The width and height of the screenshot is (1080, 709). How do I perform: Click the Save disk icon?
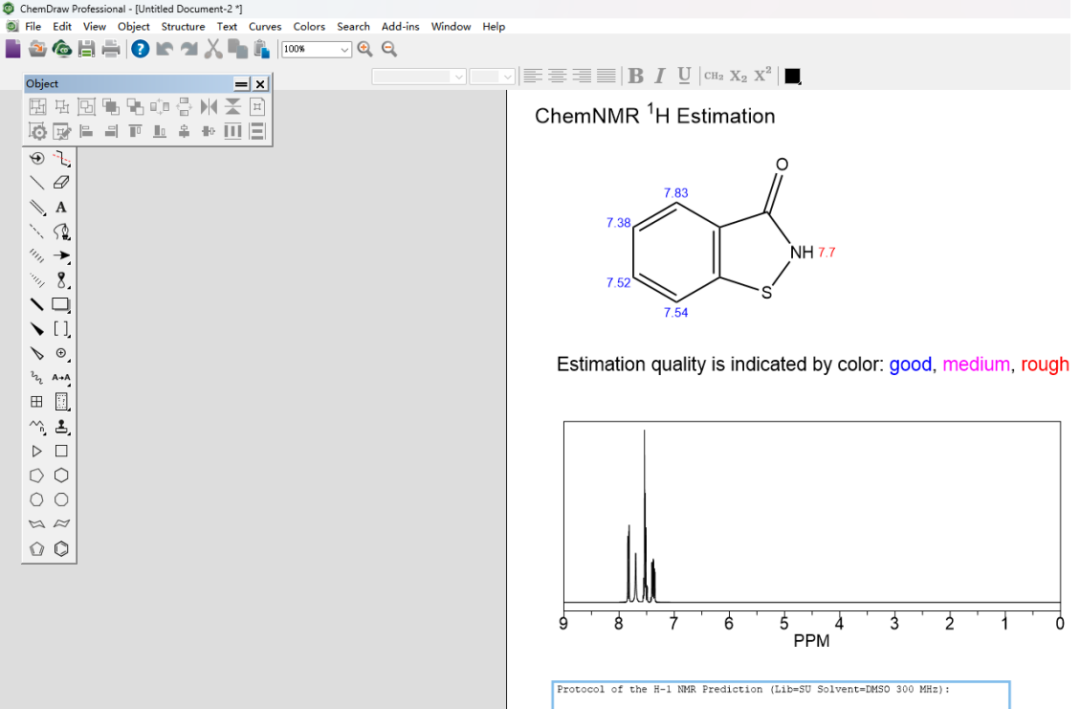[86, 49]
